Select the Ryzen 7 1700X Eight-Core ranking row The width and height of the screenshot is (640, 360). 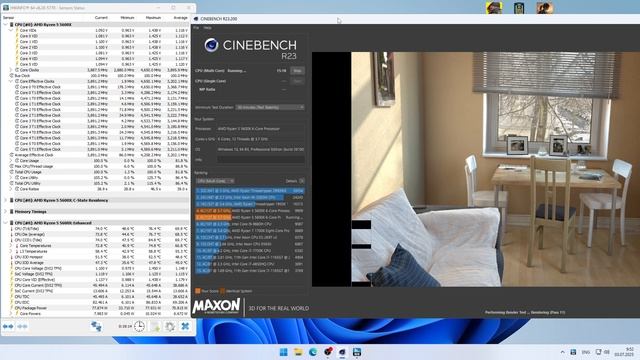[x=250, y=231]
